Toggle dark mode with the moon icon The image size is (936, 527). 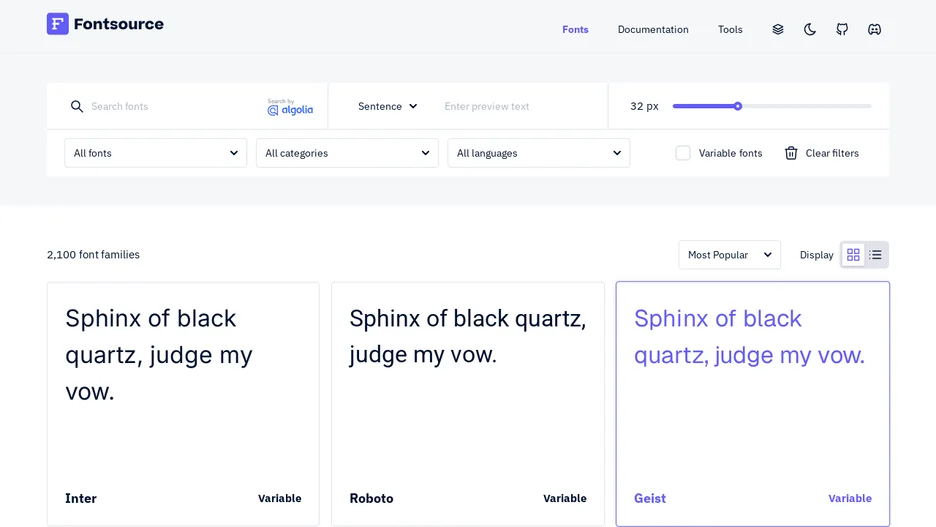pos(809,29)
